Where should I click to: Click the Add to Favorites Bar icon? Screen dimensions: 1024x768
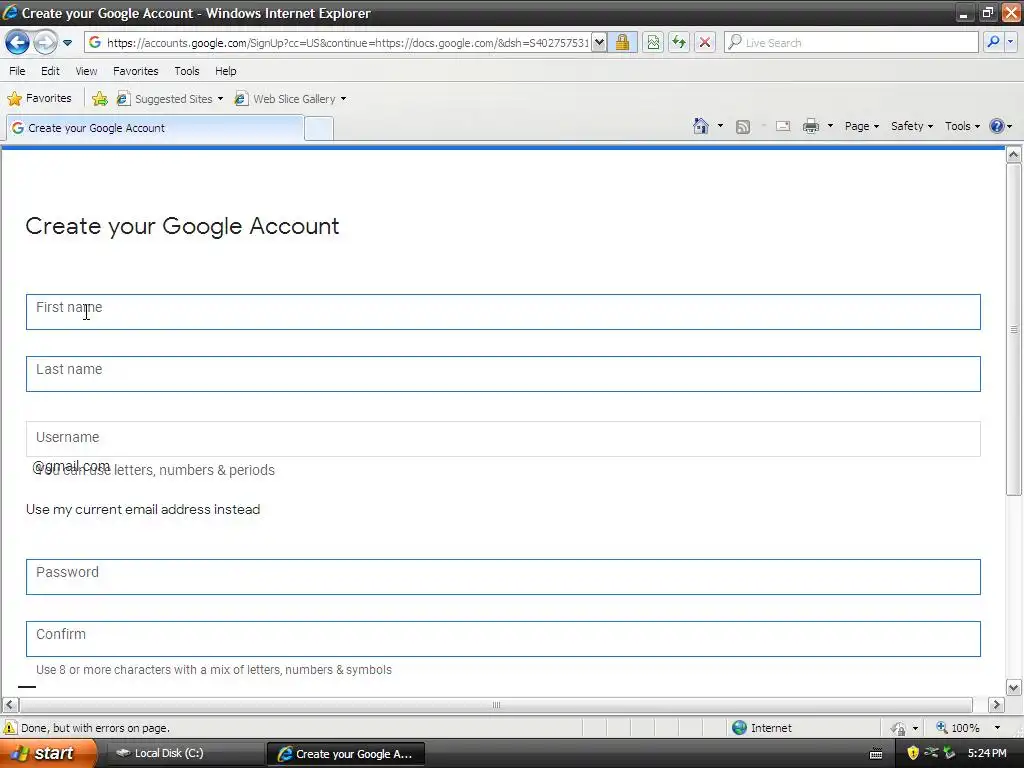click(100, 99)
